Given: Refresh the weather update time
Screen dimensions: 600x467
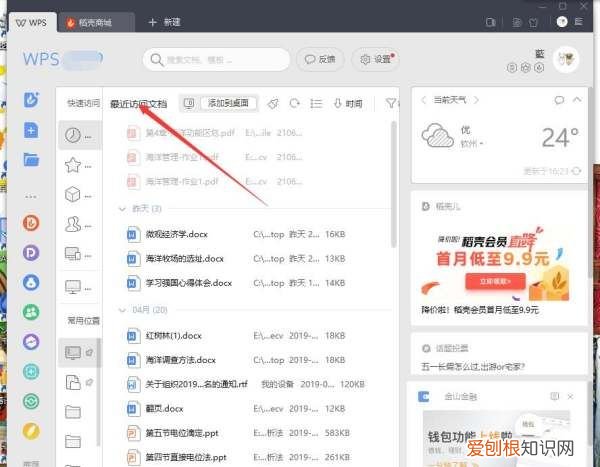Looking at the screenshot, I should (x=576, y=171).
